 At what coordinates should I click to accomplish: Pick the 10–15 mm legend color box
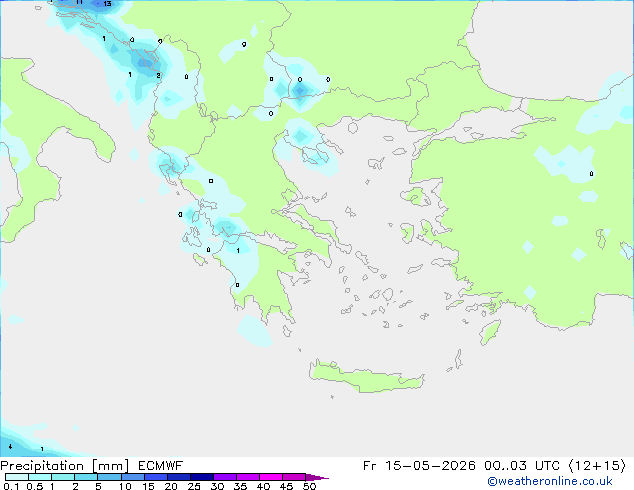click(x=132, y=477)
